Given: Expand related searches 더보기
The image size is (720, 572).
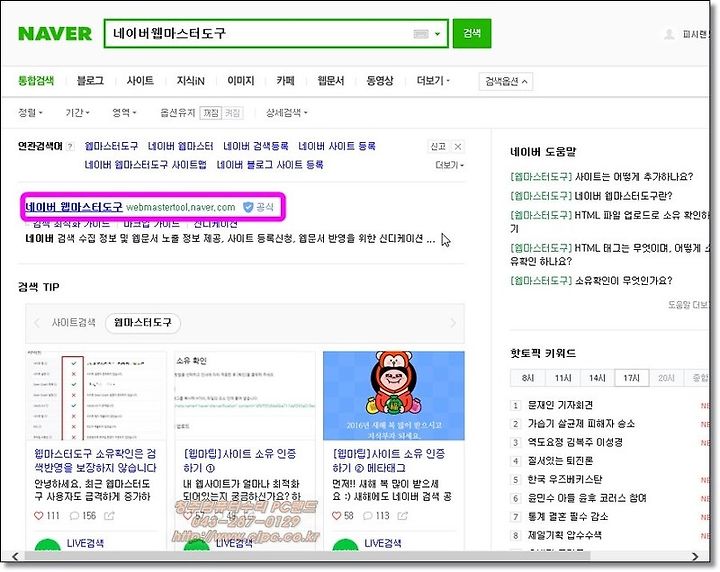Looking at the screenshot, I should [x=450, y=165].
